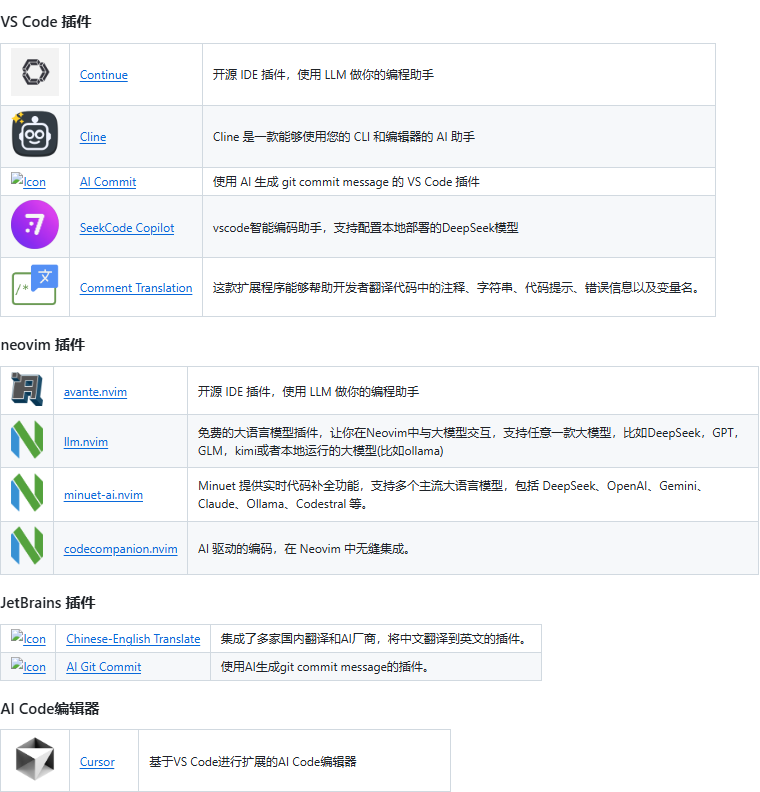
Task: Click the '基于VS Code进行扩展' description text
Action: [x=252, y=762]
